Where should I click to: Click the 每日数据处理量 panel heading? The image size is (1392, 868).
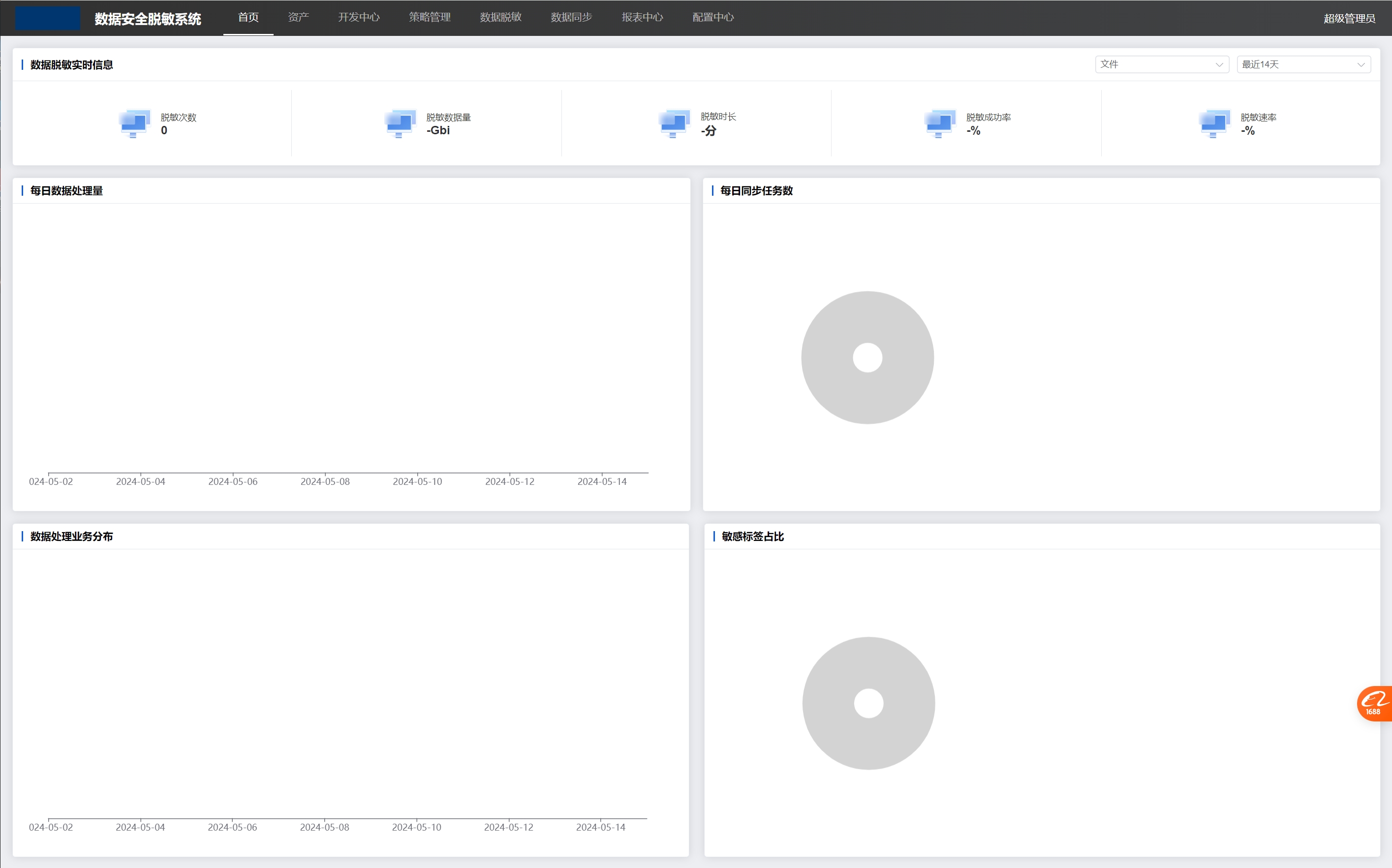click(x=66, y=191)
